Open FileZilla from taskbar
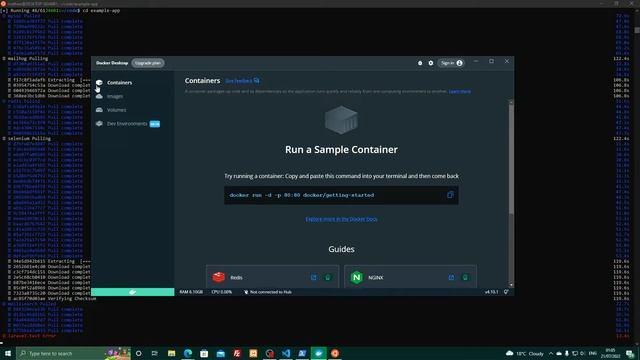Viewport: 640px width, 360px height. coord(237,353)
